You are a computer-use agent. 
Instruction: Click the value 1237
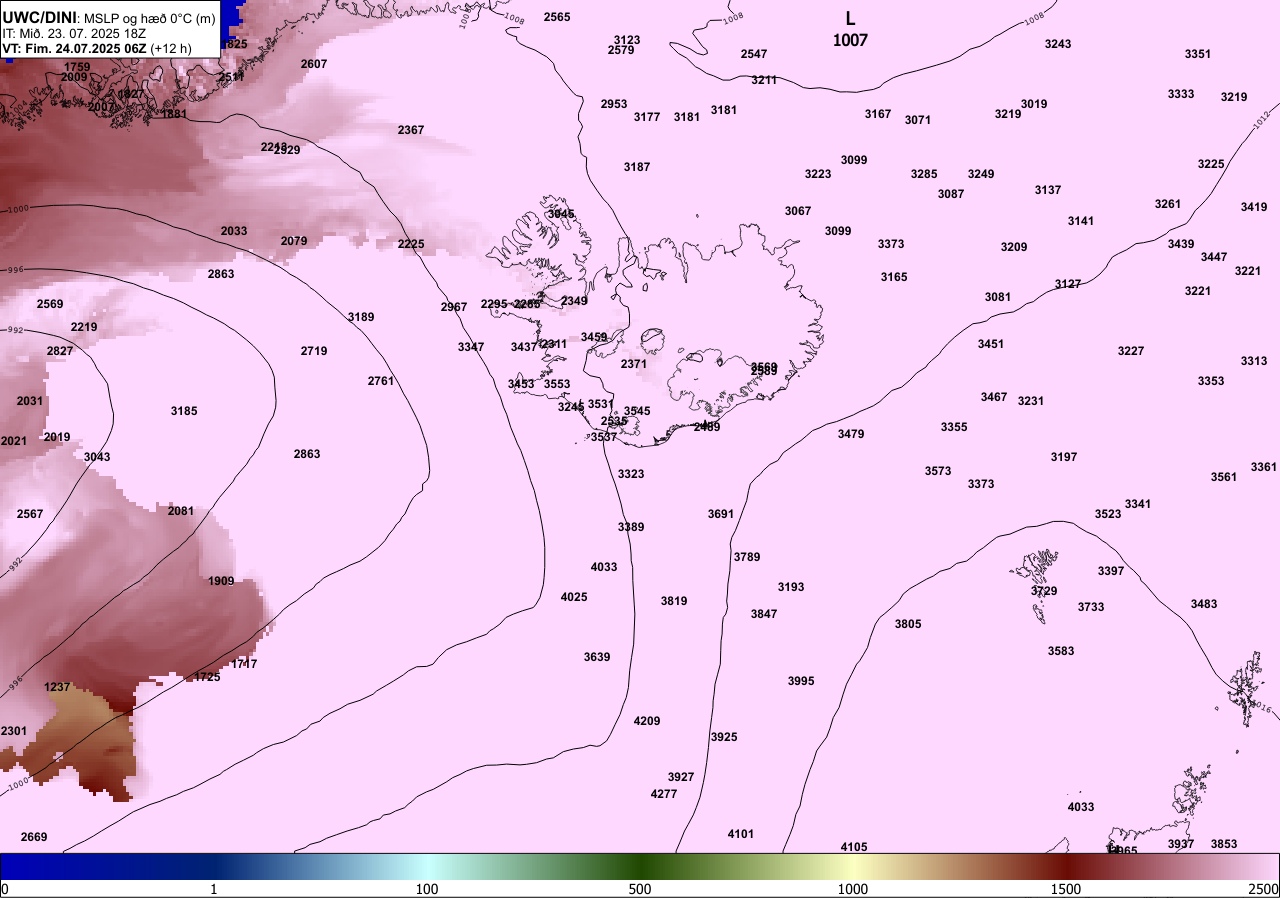pyautogui.click(x=58, y=687)
